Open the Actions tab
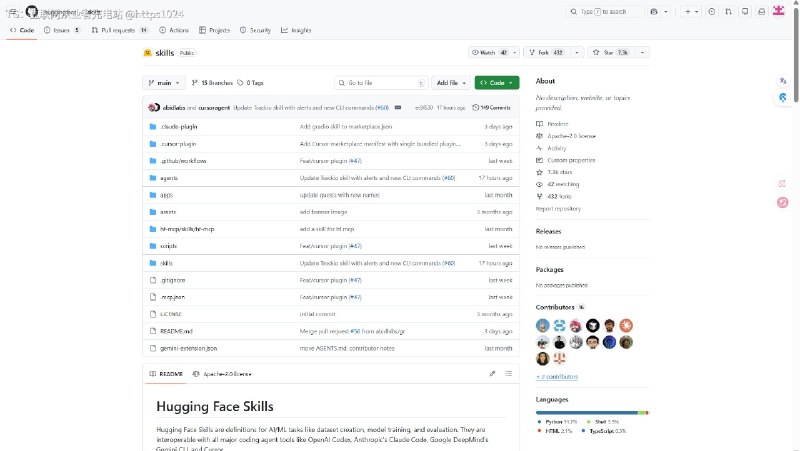The width and height of the screenshot is (800, 451). click(174, 30)
